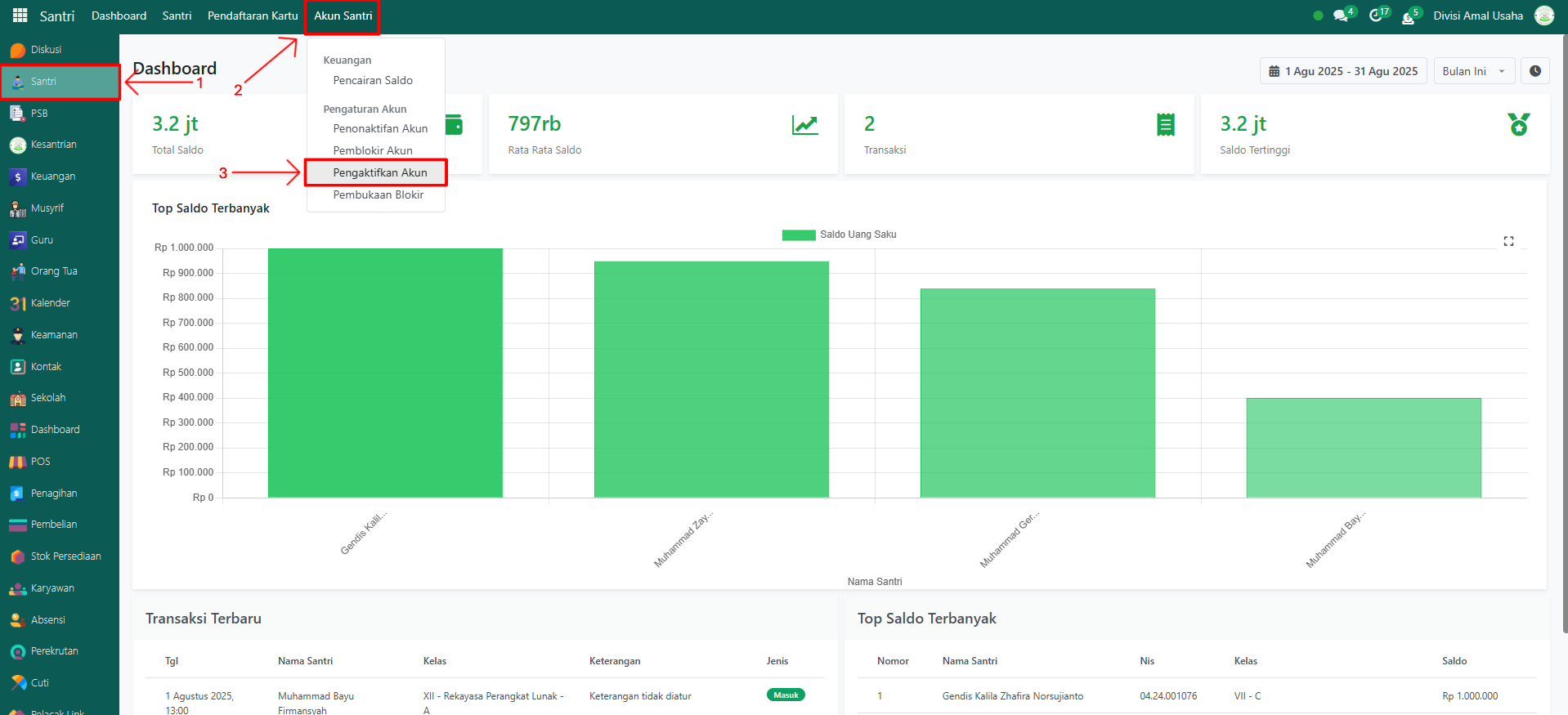
Task: Open Stok Persediaan in sidebar
Action: 65,556
